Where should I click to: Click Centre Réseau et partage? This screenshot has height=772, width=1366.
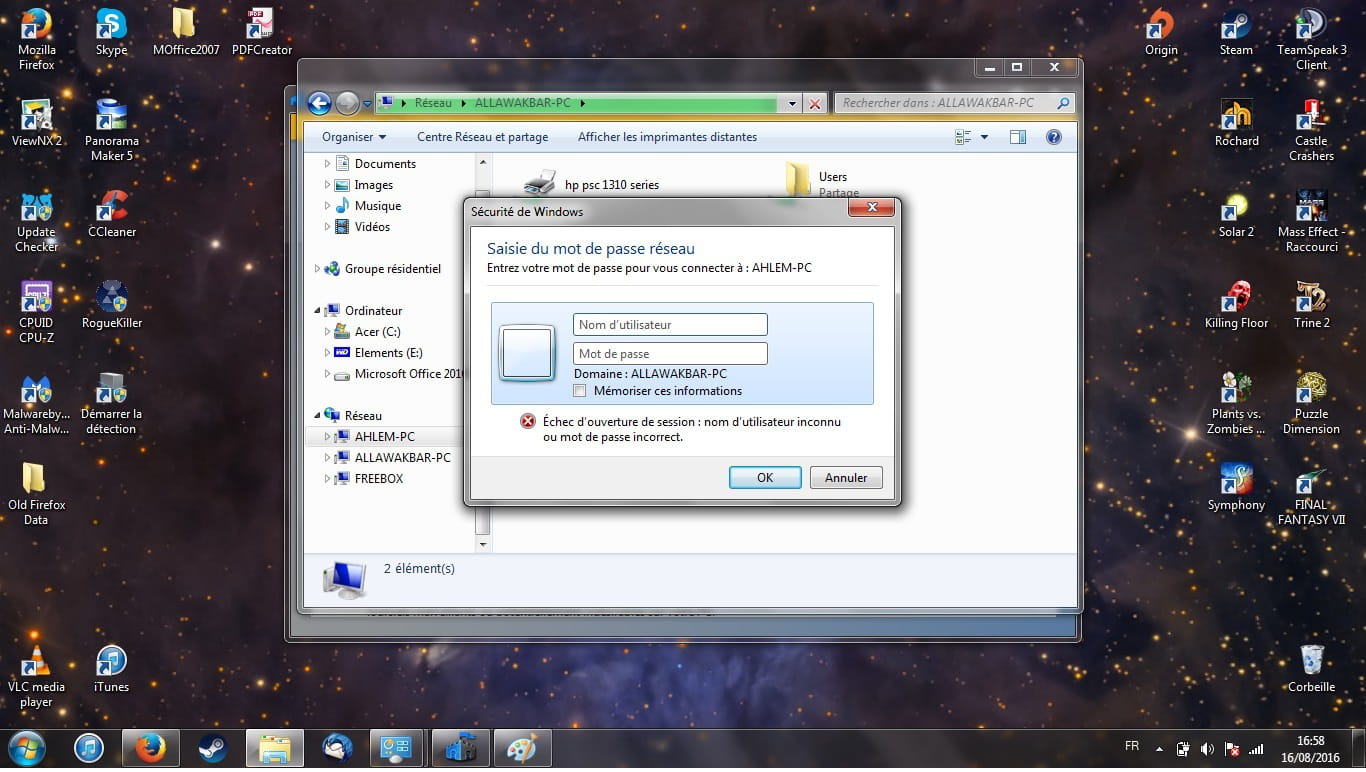[x=482, y=137]
